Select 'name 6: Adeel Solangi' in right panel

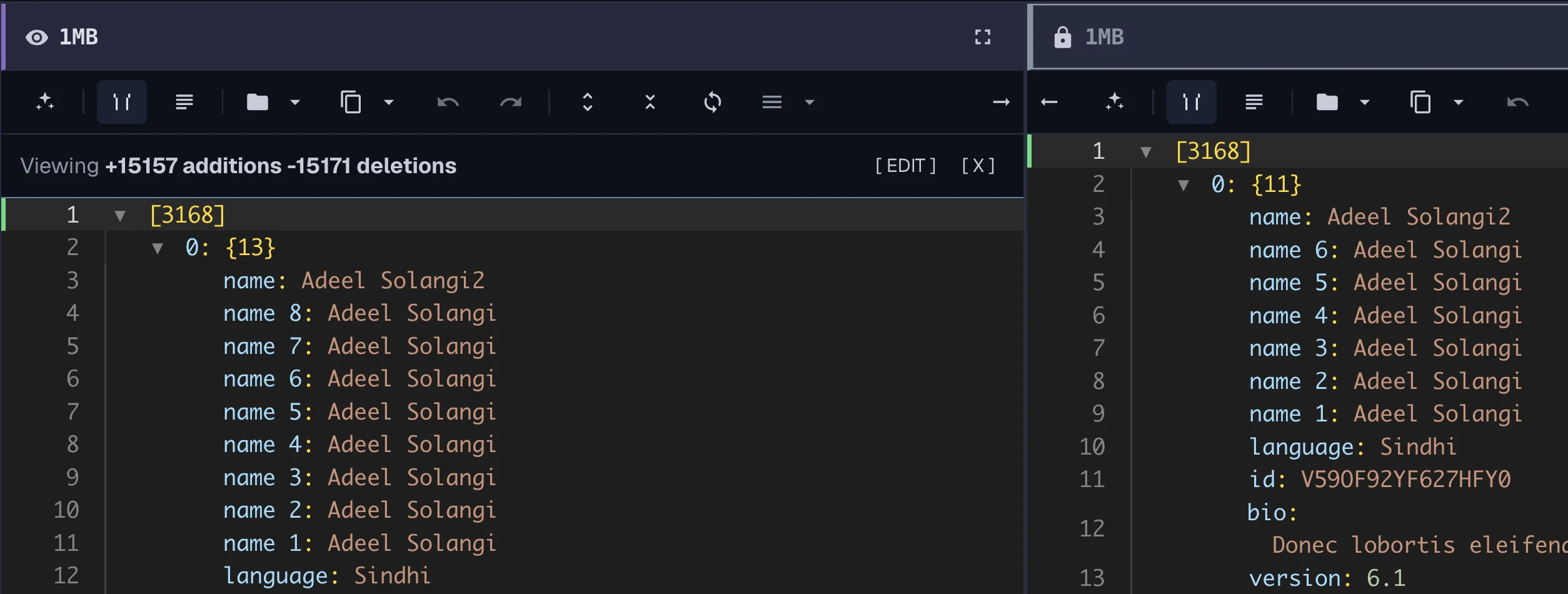tap(1385, 250)
